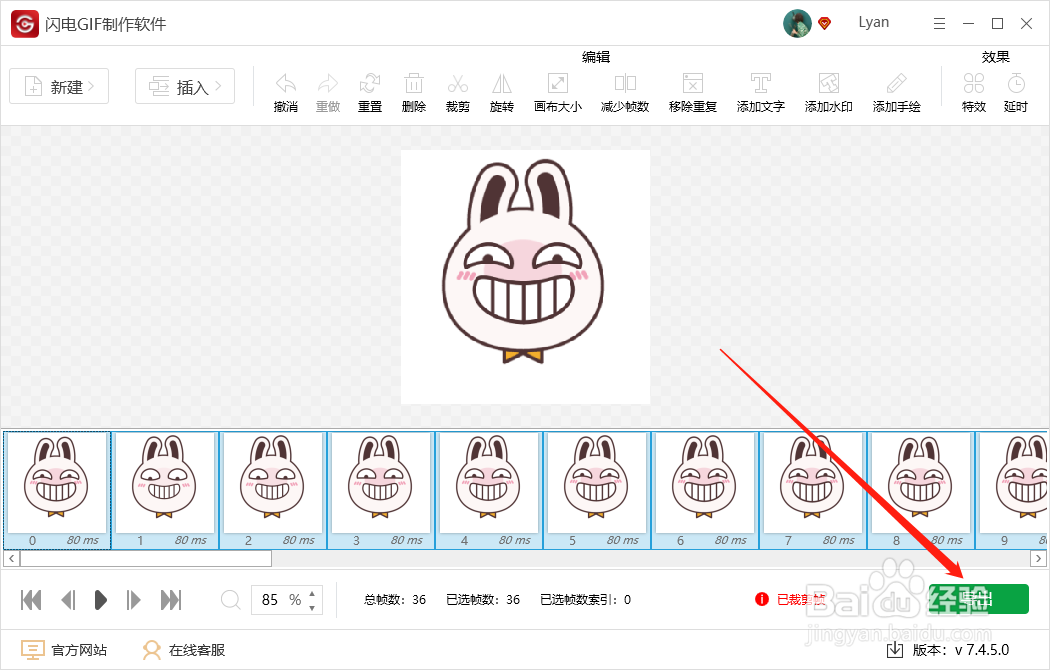Screen dimensions: 1050x670
Task: Click the timeline horizontal scrollbar thumb
Action: pos(146,558)
